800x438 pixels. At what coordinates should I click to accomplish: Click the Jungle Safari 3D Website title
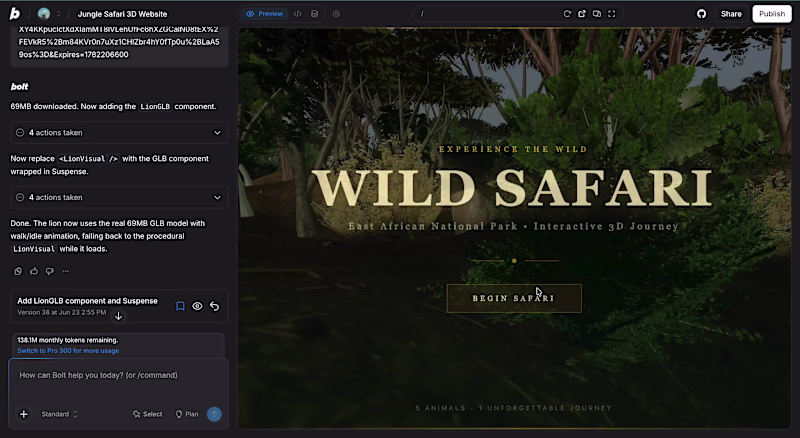point(122,14)
